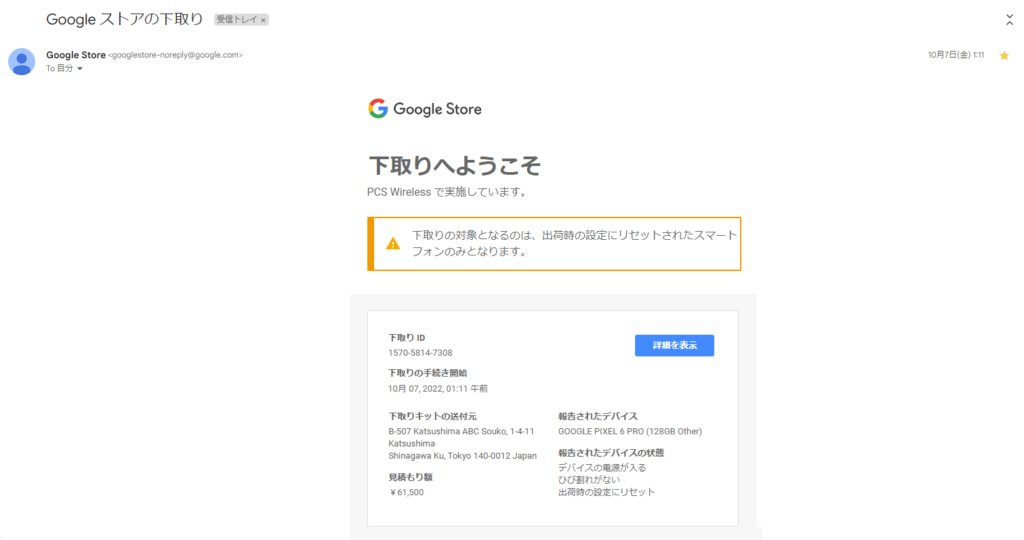Select the Google Store sender name

pyautogui.click(x=76, y=55)
